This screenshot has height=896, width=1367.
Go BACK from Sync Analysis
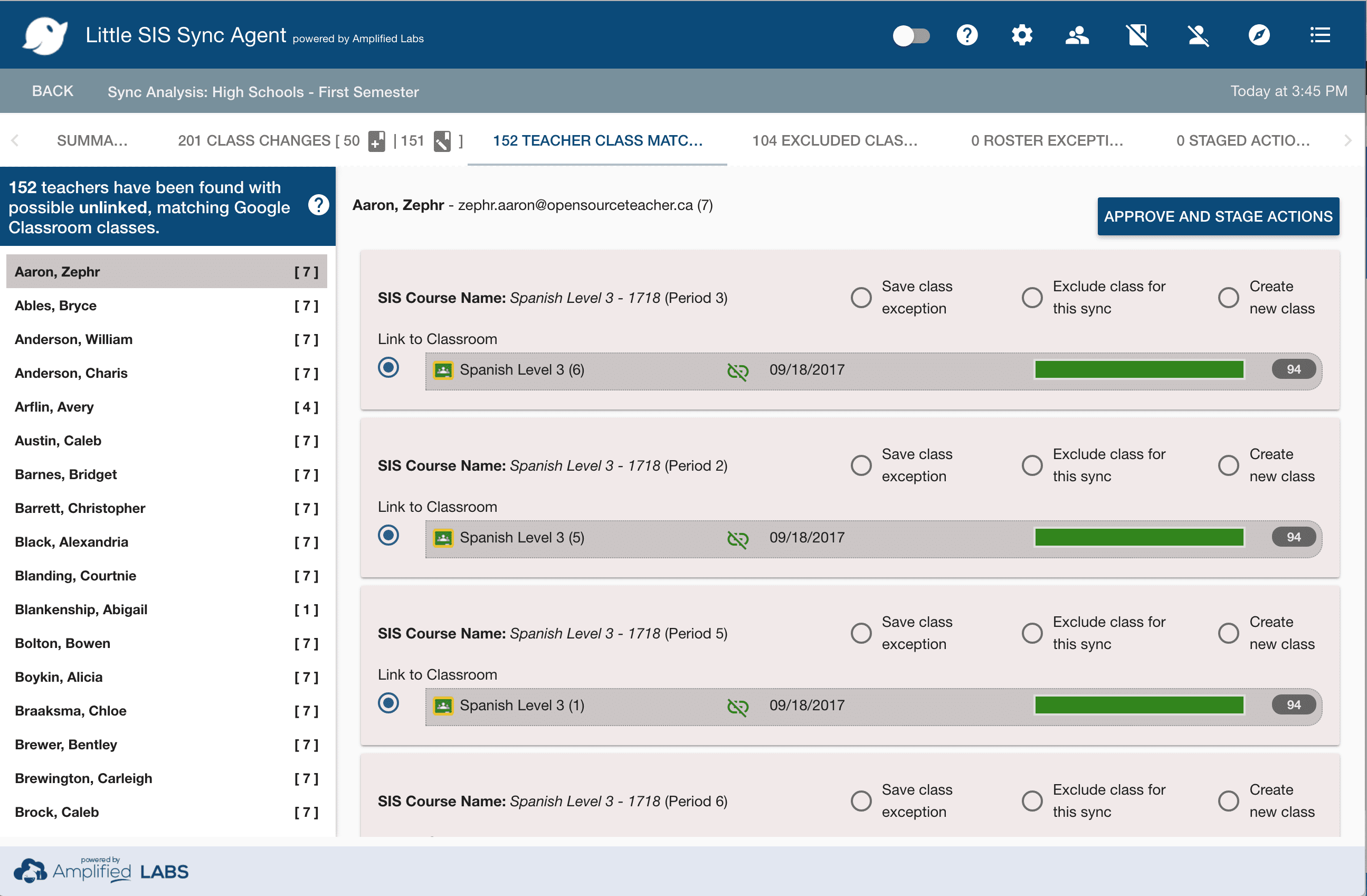coord(52,91)
